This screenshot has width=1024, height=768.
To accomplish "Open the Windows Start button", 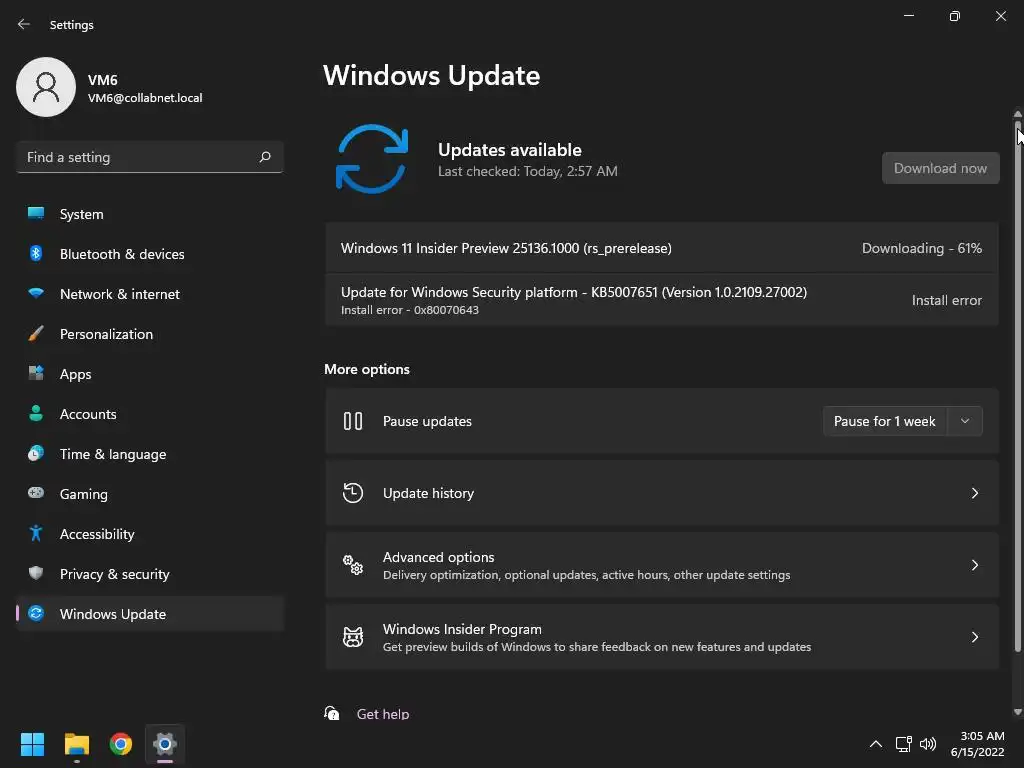I will (x=32, y=744).
